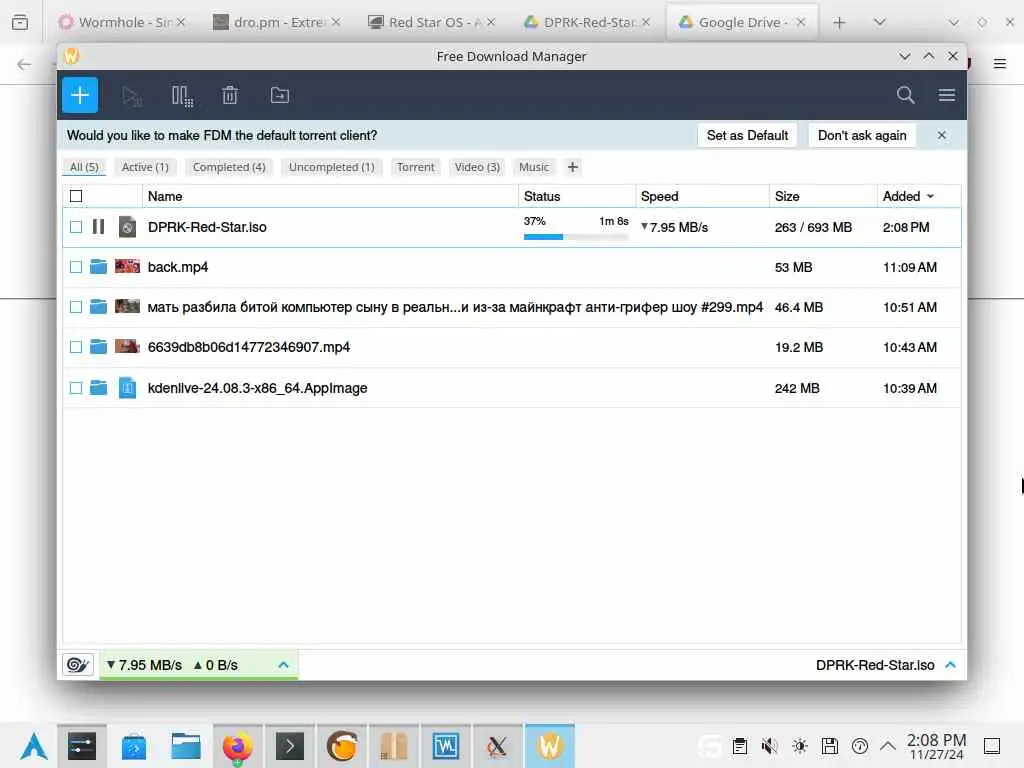Click the FDM logo in the title bar
This screenshot has width=1024, height=768.
pyautogui.click(x=71, y=56)
